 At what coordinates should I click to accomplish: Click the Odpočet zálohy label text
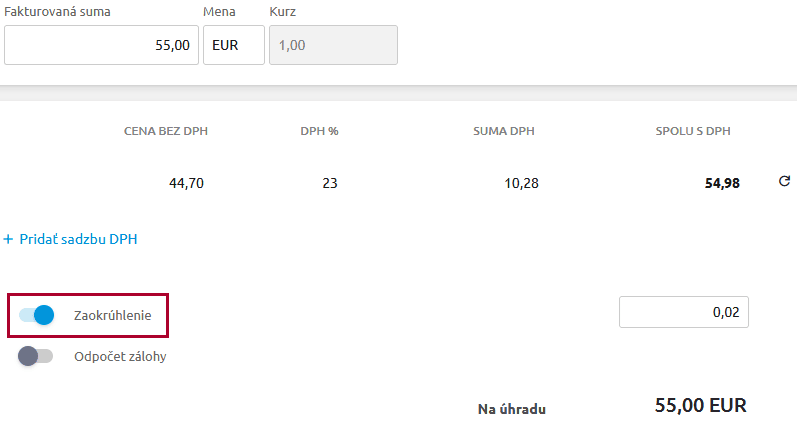tap(120, 356)
